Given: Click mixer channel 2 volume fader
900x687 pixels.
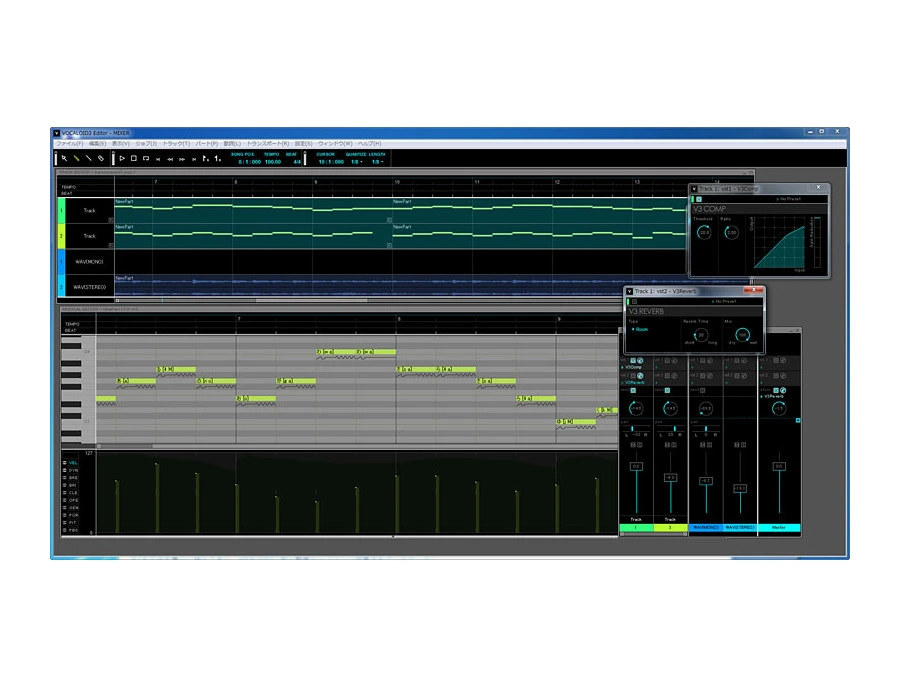Looking at the screenshot, I should coord(670,478).
